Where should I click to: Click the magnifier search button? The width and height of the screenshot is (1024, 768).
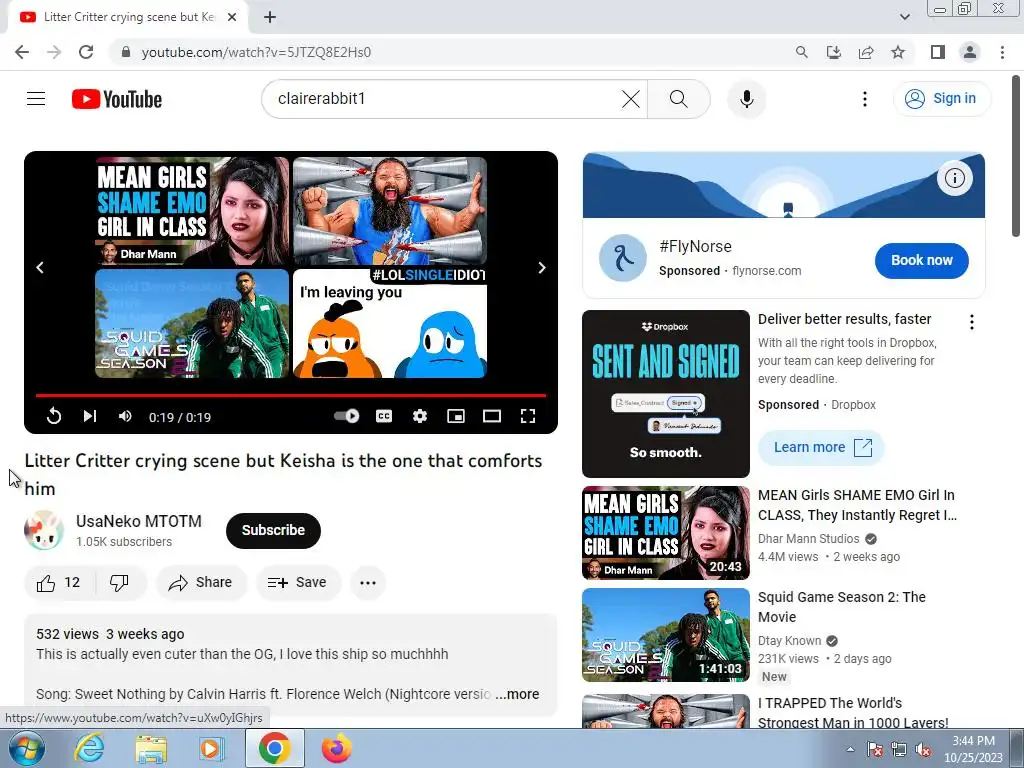click(x=679, y=99)
